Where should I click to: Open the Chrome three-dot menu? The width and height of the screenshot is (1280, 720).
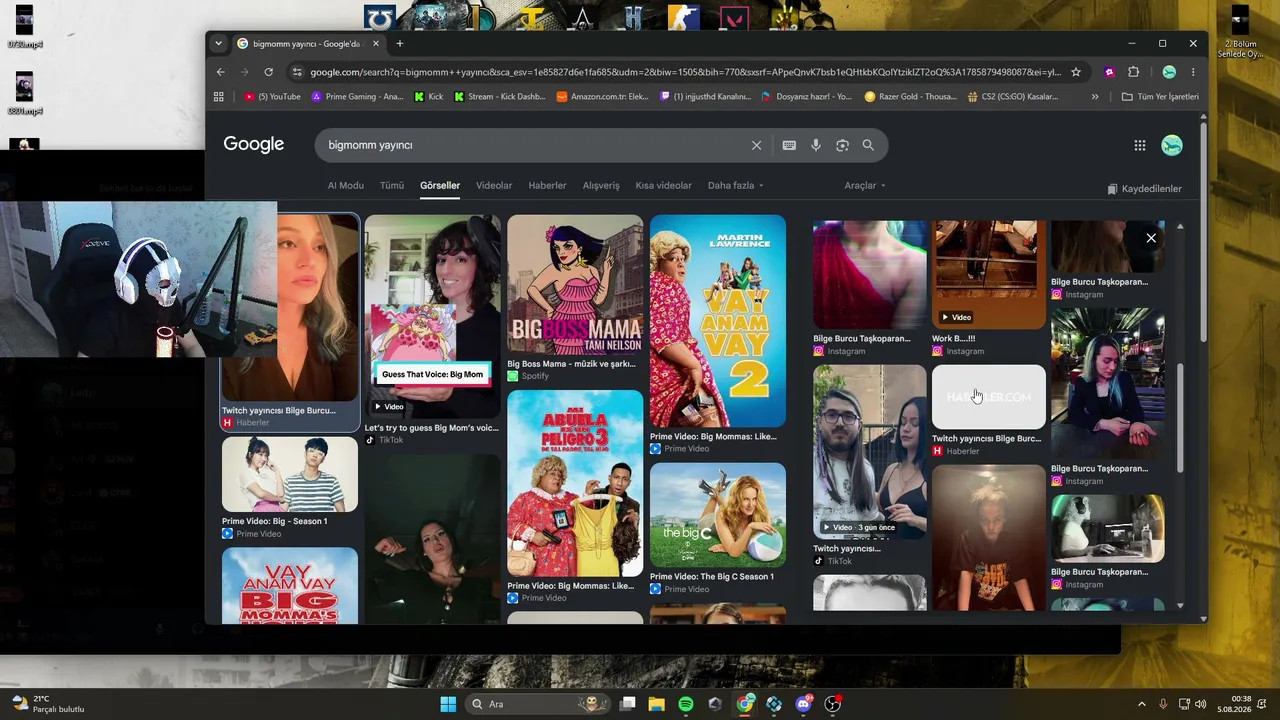(x=1193, y=72)
